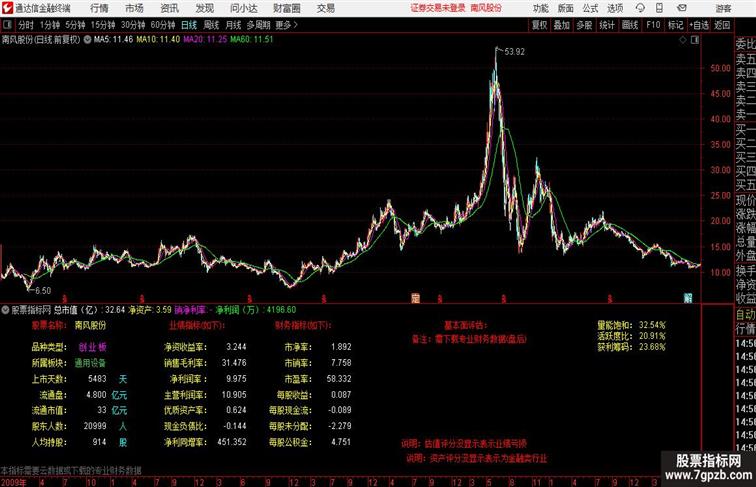The image size is (756, 487).
Task: Select the 日线 daily chart tab
Action: pyautogui.click(x=189, y=25)
